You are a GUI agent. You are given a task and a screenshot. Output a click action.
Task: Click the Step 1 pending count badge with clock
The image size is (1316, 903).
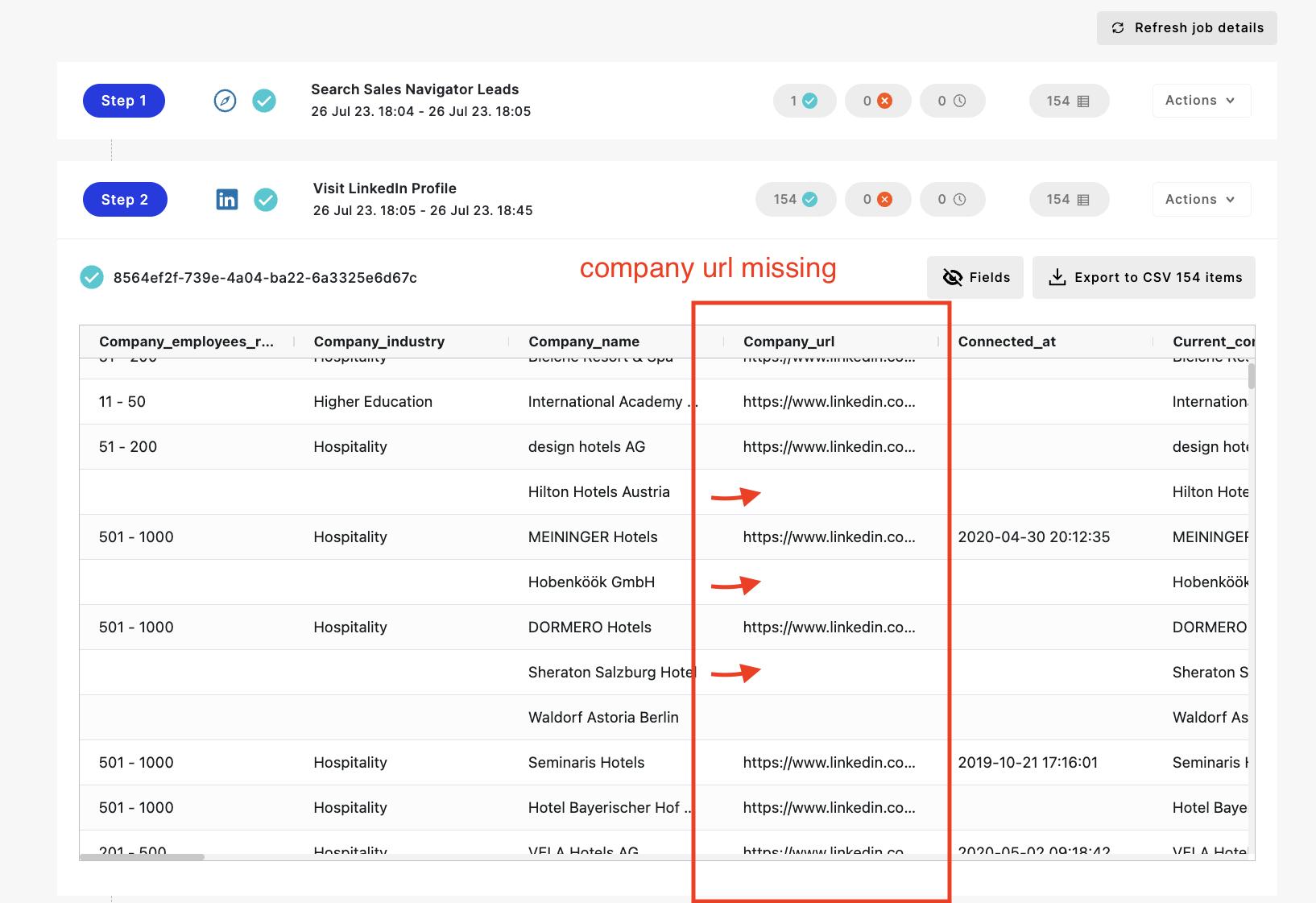[x=953, y=101]
